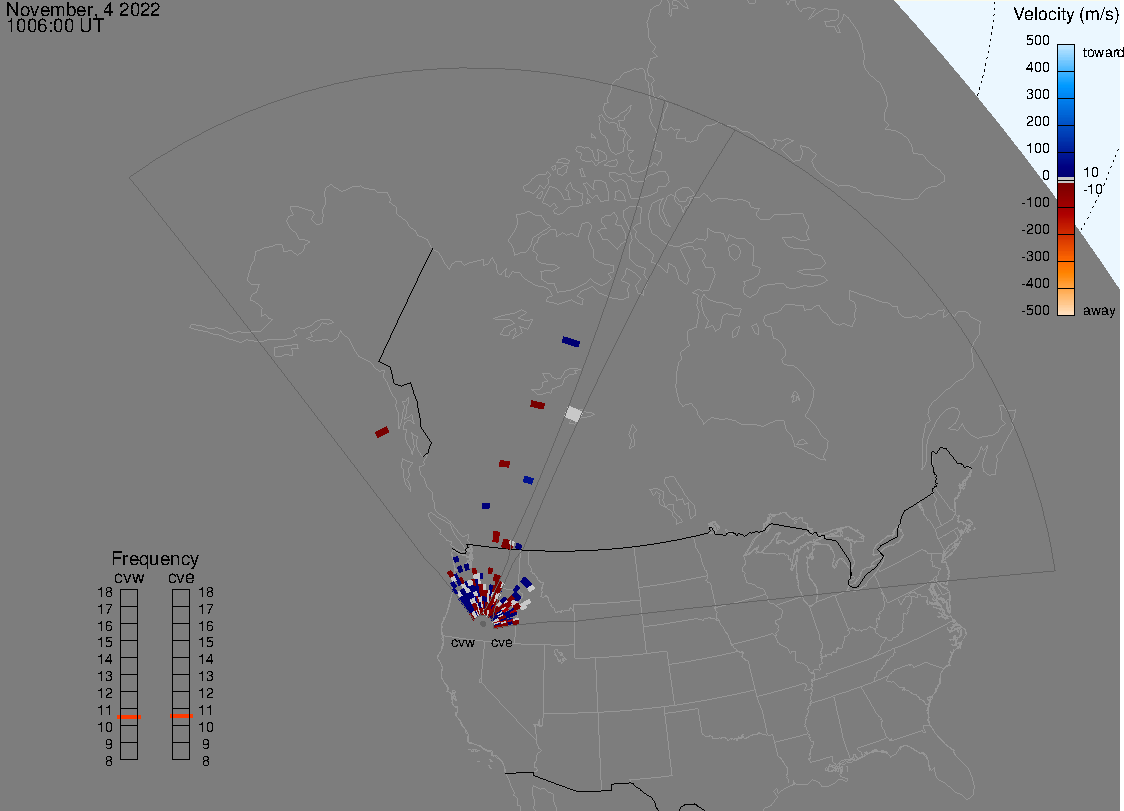The height and width of the screenshot is (811, 1124).
Task: Click the Frequency legend title
Action: point(155,559)
